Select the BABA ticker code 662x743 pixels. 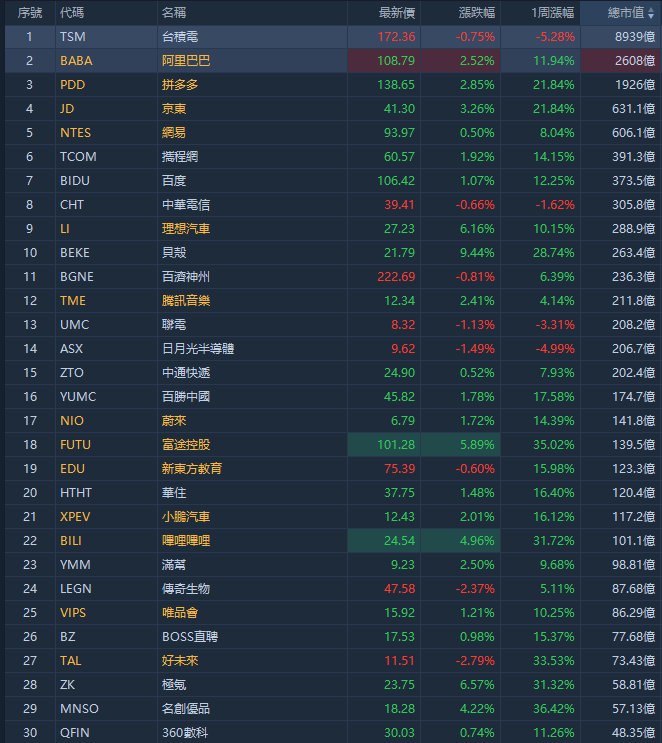(76, 61)
